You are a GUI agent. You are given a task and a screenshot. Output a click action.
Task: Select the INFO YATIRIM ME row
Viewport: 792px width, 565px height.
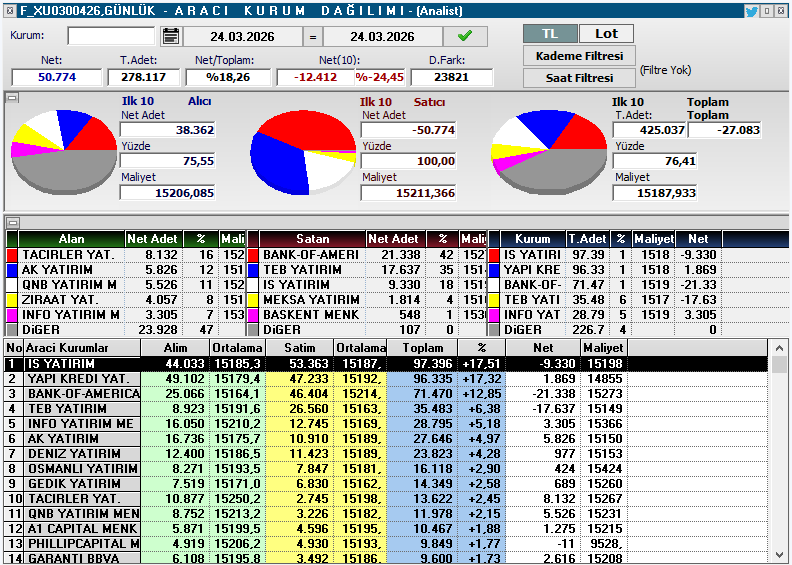tap(386, 424)
